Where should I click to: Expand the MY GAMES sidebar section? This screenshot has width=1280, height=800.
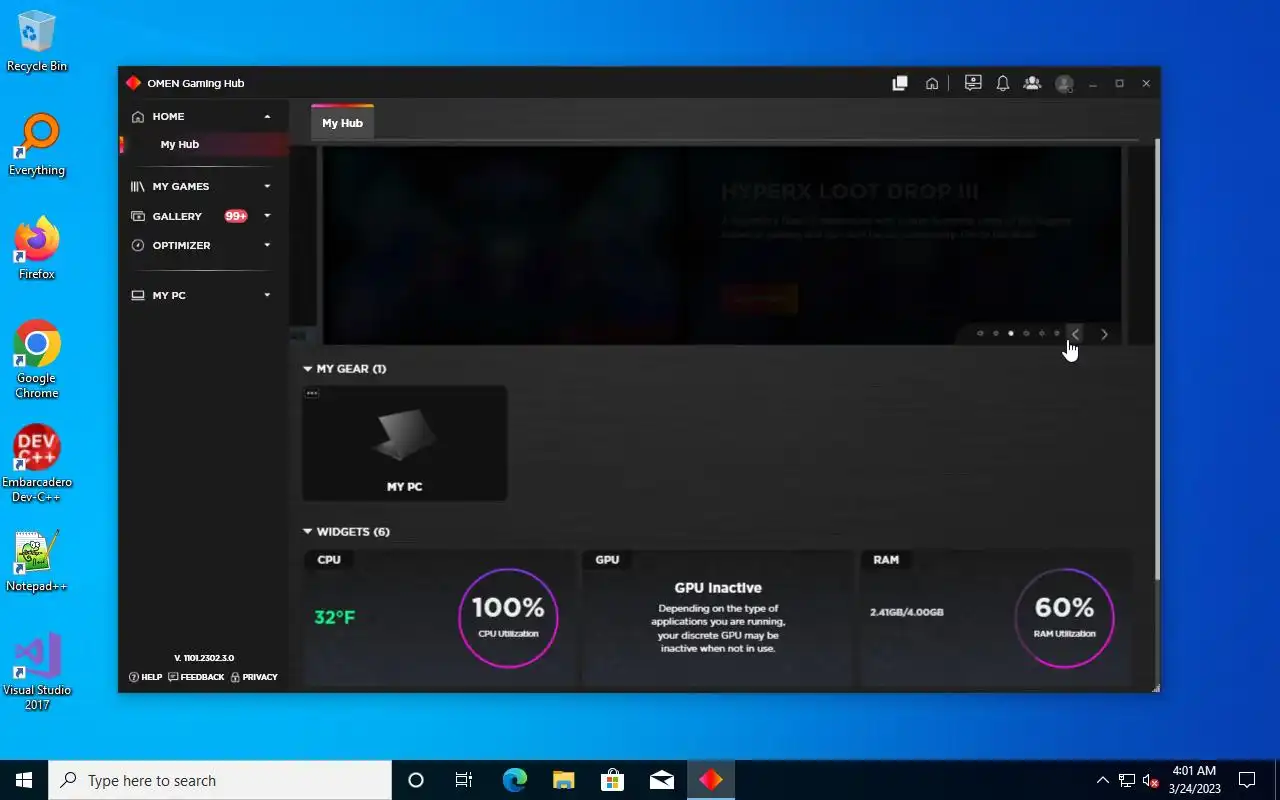267,186
